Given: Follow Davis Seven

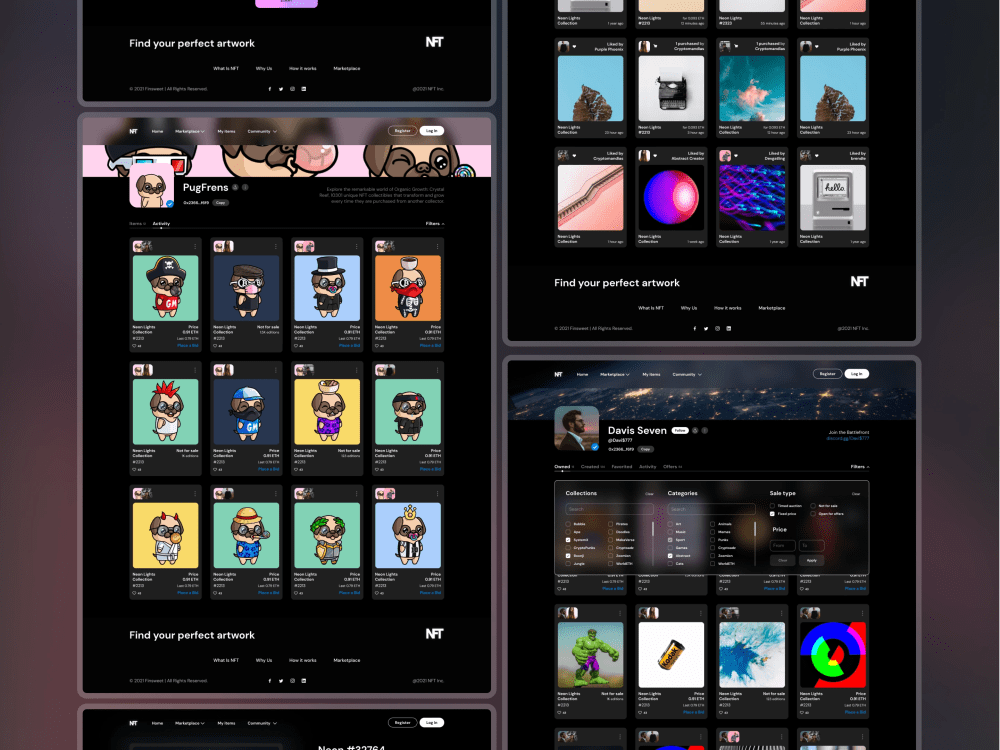Looking at the screenshot, I should [680, 430].
